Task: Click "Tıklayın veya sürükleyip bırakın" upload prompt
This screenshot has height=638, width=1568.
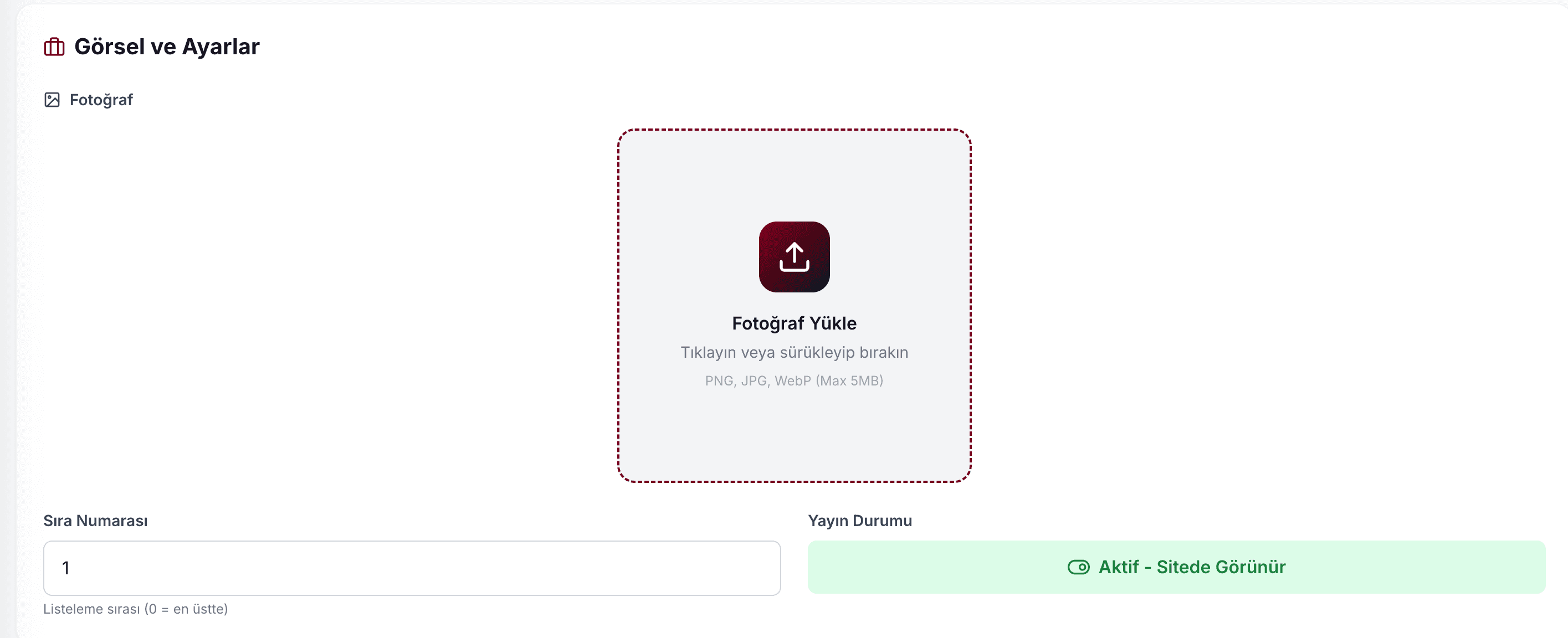Action: (794, 352)
